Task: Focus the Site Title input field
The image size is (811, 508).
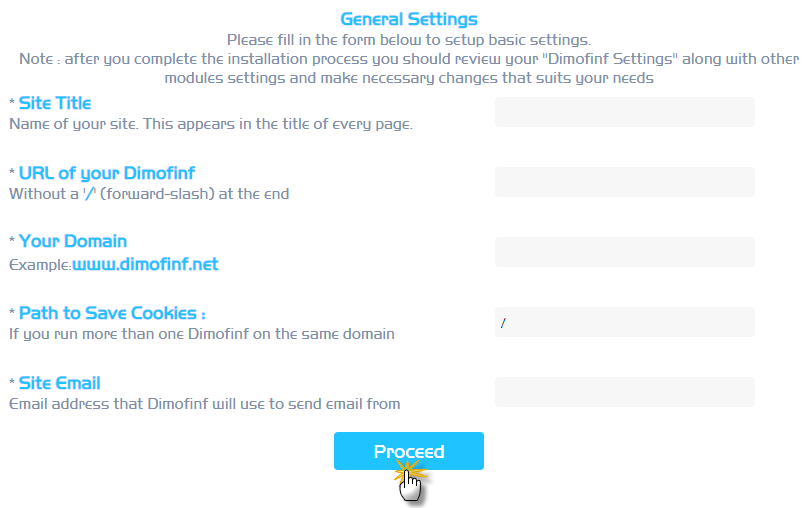Action: [625, 112]
